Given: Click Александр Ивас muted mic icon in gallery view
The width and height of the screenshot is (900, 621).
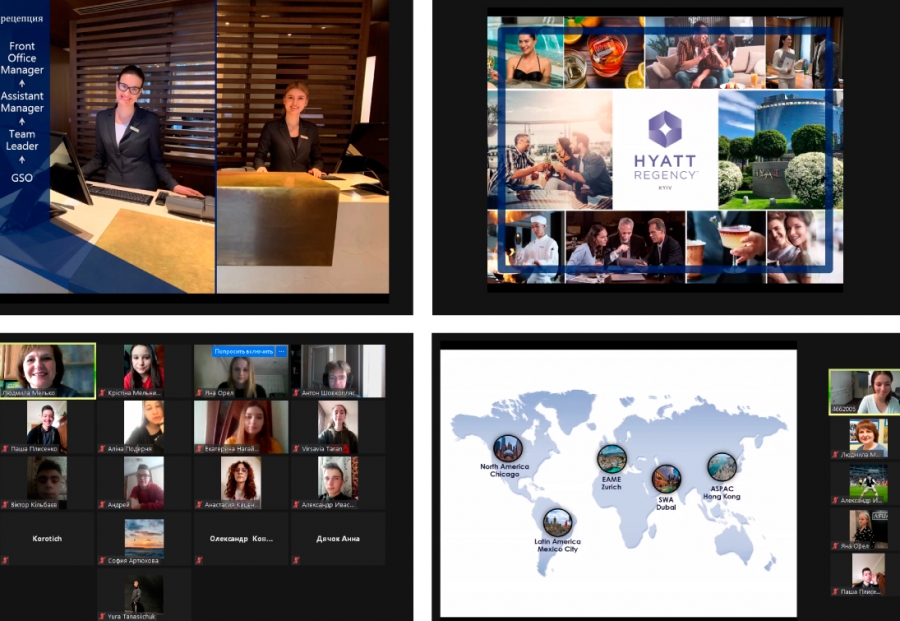Looking at the screenshot, I should point(296,505).
